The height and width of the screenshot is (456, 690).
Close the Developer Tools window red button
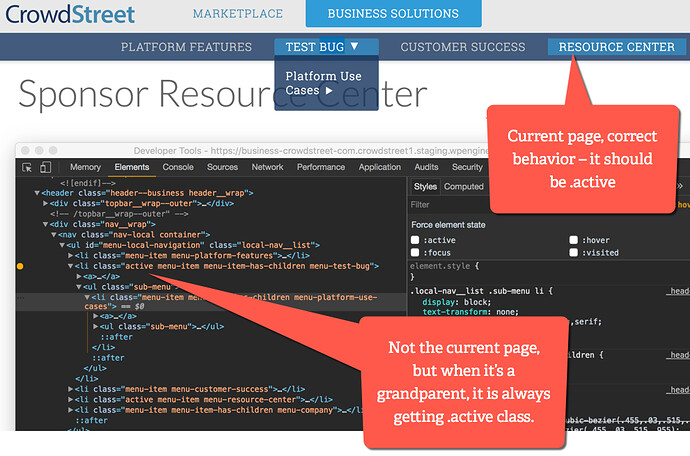pos(25,151)
